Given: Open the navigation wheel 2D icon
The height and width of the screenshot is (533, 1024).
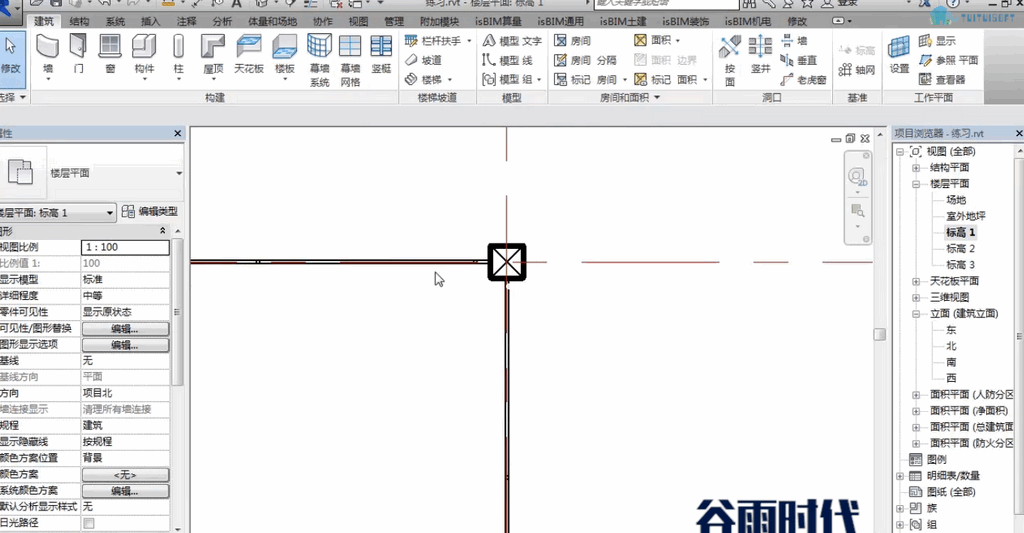Looking at the screenshot, I should [857, 177].
